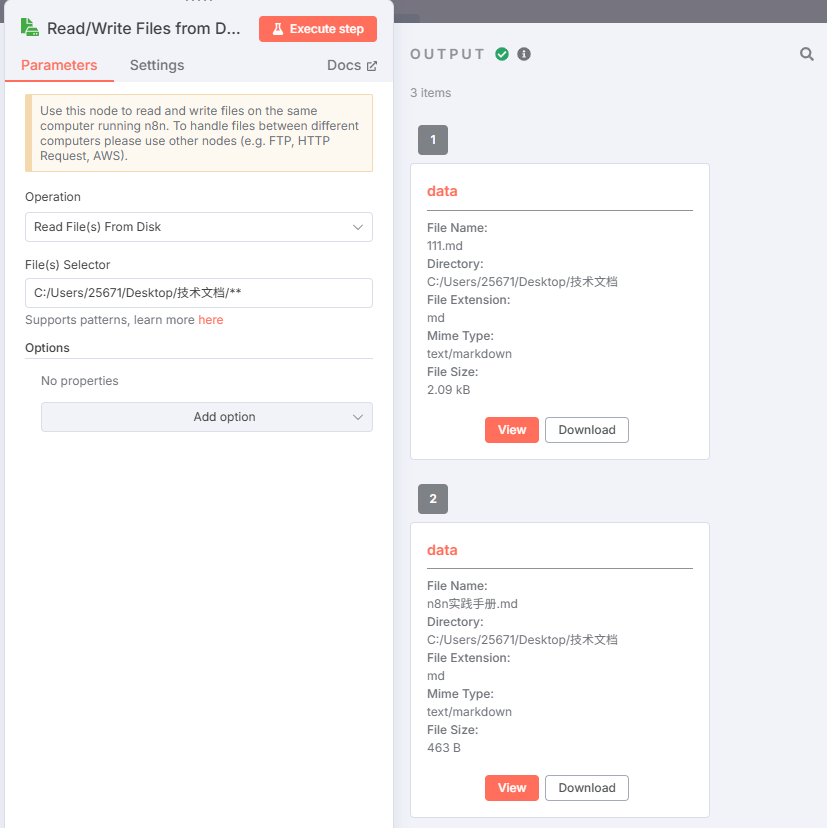
Task: Click the OUTPUT panel heading
Action: pos(447,54)
